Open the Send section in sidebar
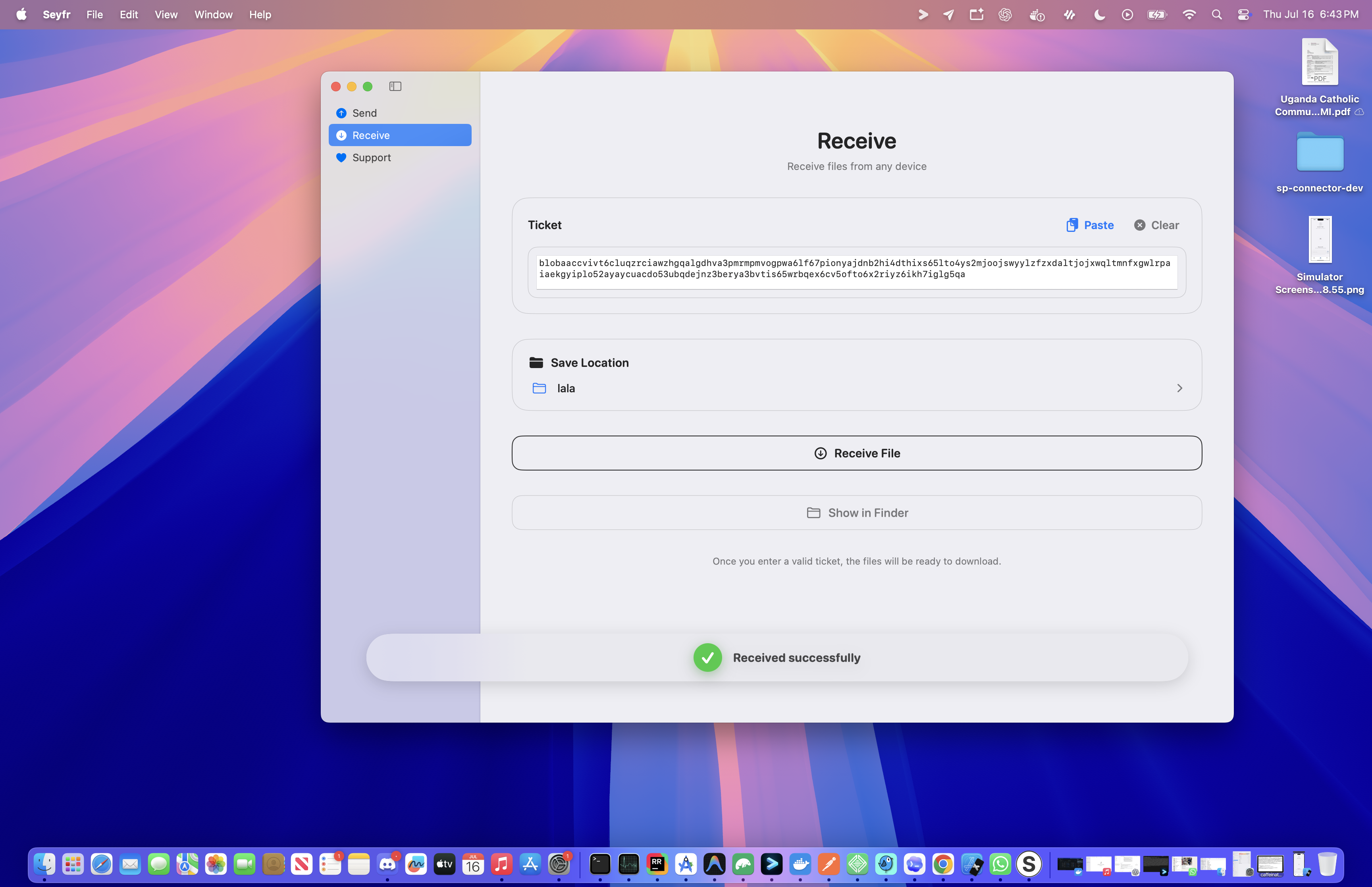The height and width of the screenshot is (887, 1372). point(399,113)
